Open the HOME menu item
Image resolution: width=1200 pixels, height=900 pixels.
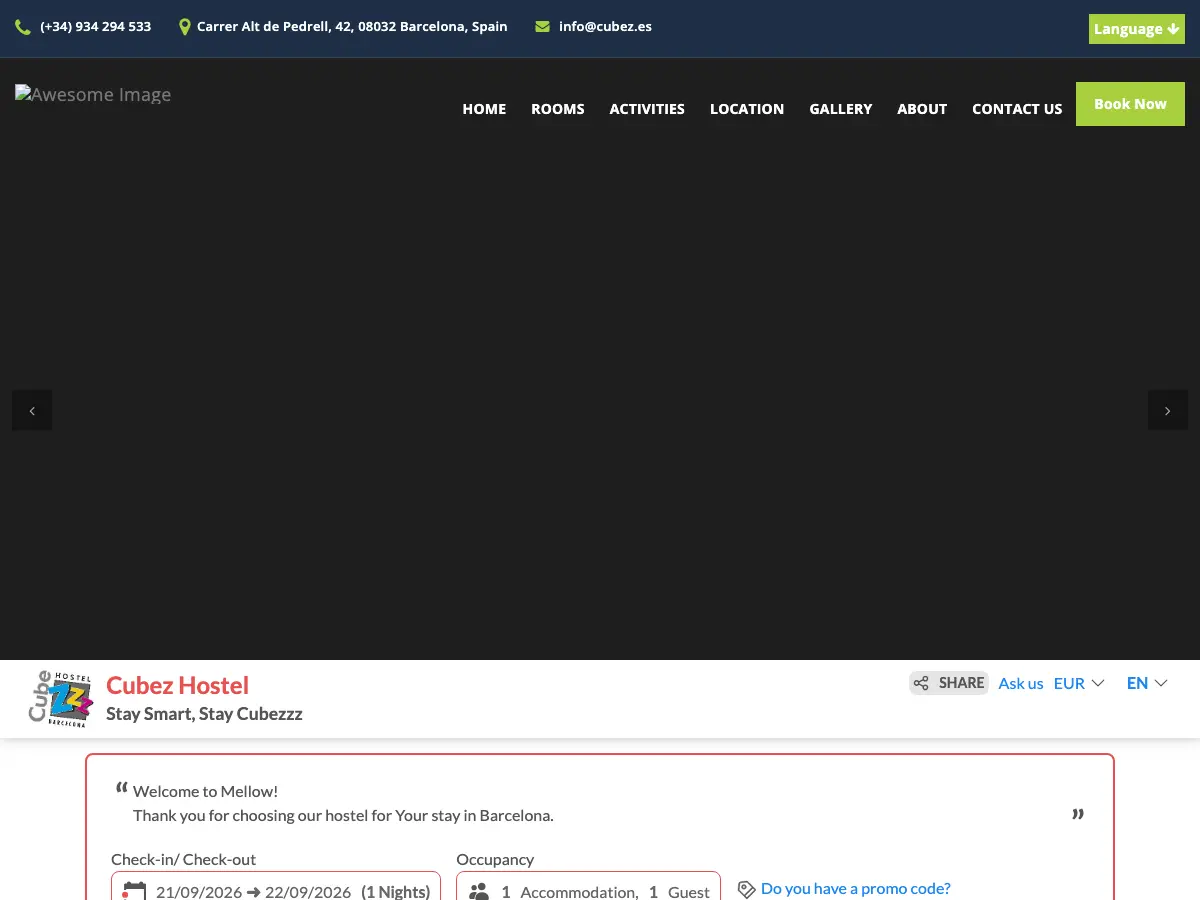484,109
